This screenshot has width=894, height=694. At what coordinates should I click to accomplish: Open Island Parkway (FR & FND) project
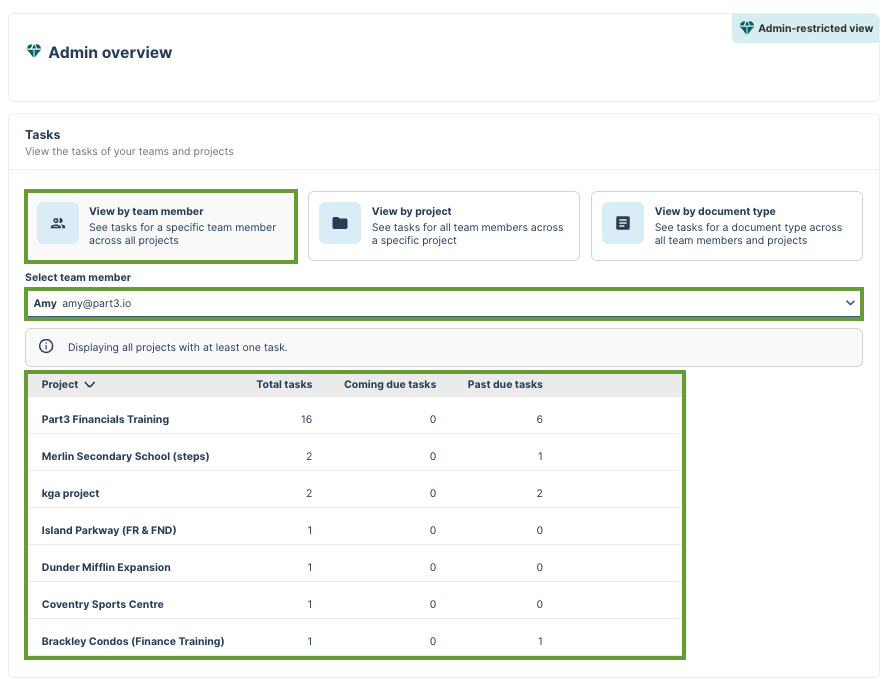355,530
